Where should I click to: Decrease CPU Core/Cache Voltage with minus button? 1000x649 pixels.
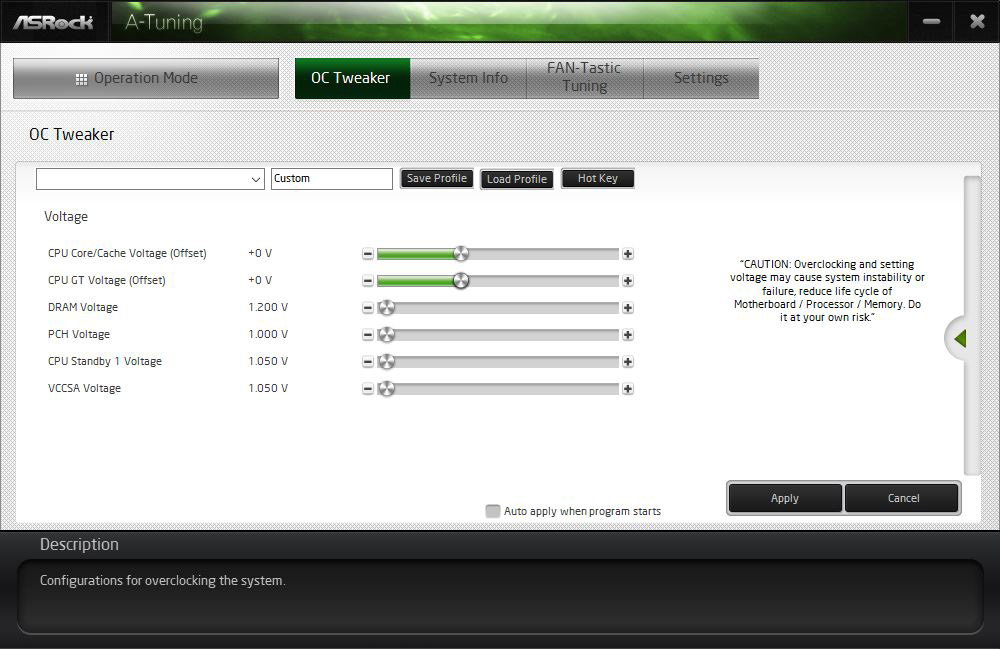click(367, 254)
